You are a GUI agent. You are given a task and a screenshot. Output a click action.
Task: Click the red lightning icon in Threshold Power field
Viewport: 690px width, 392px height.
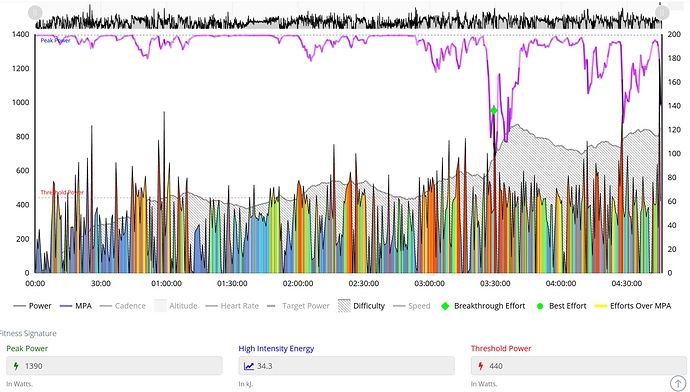click(481, 366)
